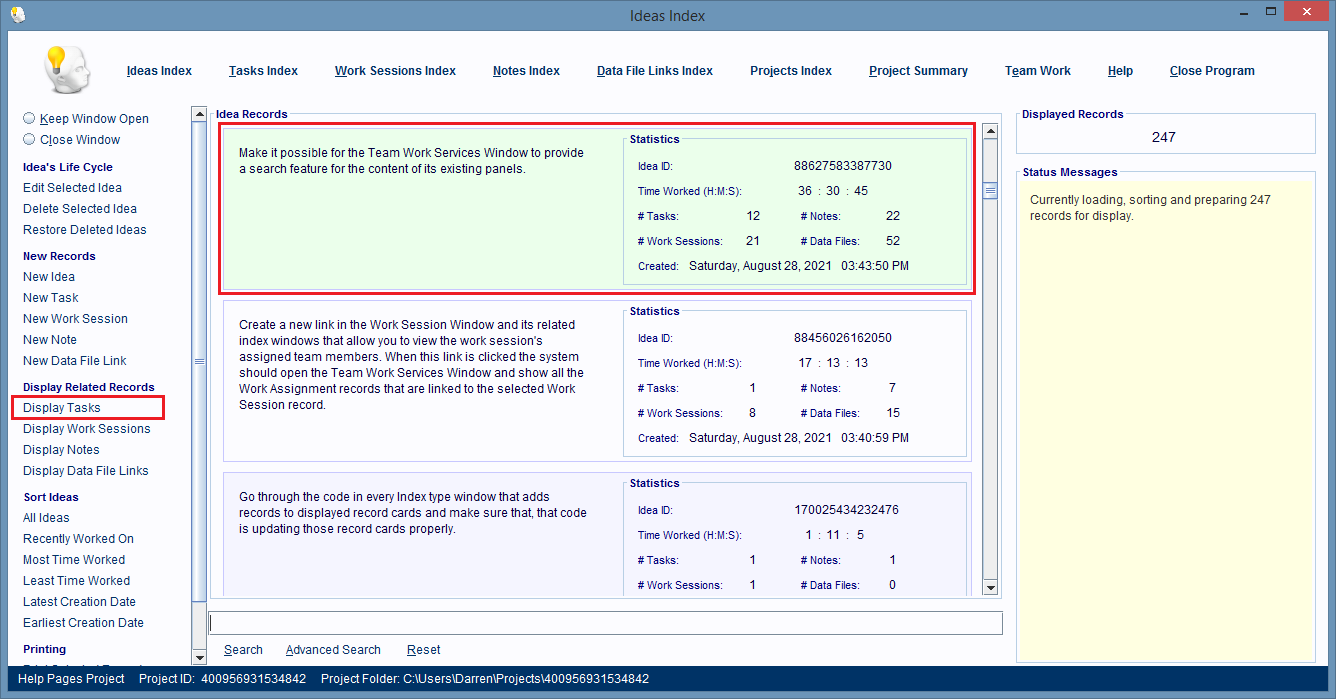Sort ideas by Most Time Worked
Viewport: 1336px width, 699px height.
[74, 560]
